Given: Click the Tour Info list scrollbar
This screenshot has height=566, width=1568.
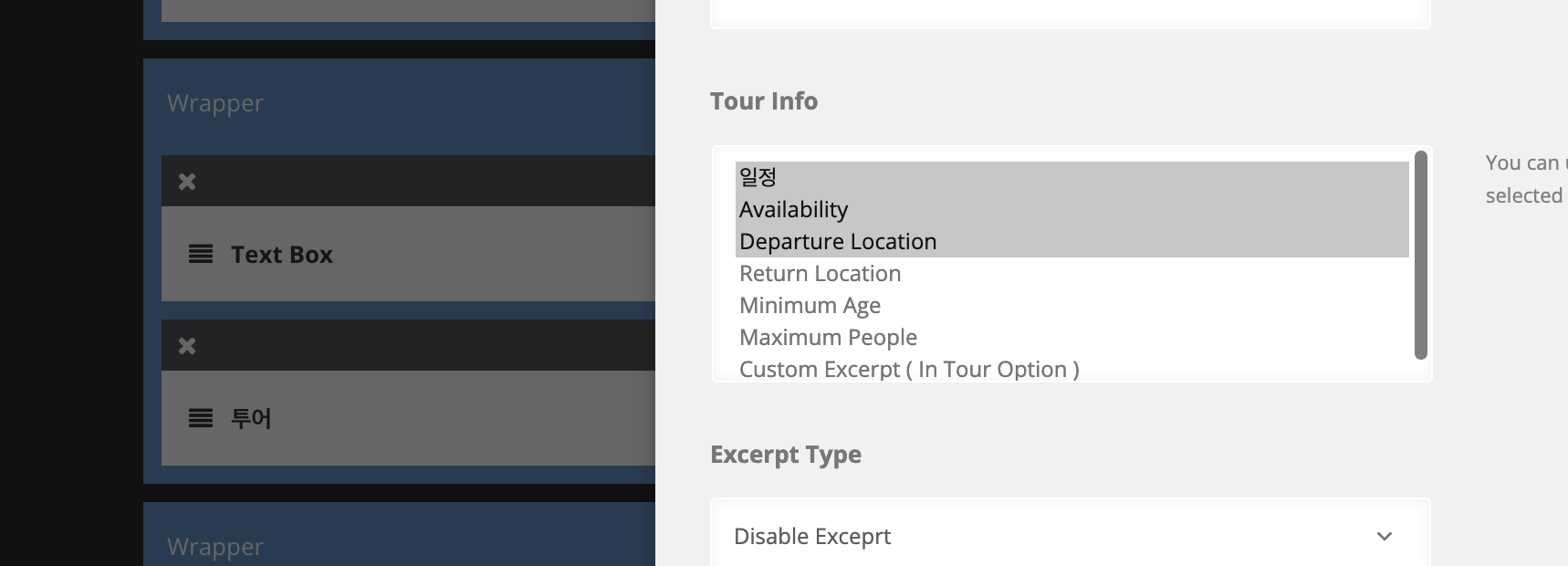Looking at the screenshot, I should [x=1420, y=256].
